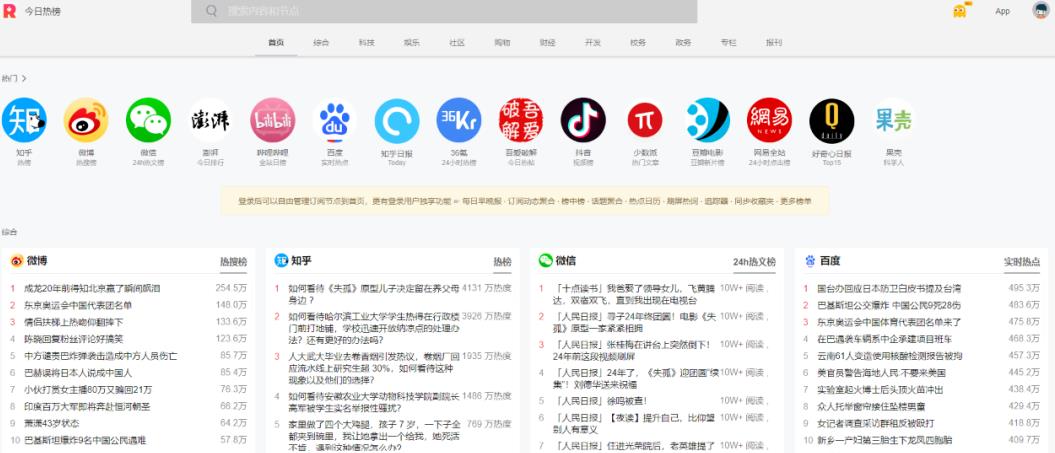Viewport: 1055px width, 453px height.
Task: Switch to the 娱乐 tab
Action: click(412, 42)
